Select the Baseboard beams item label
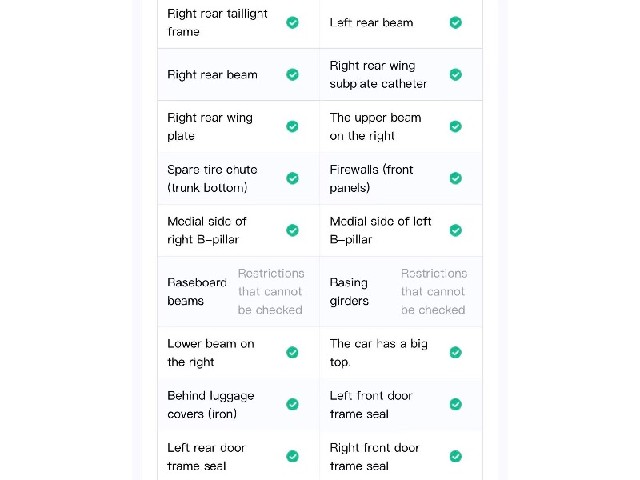Image resolution: width=640 pixels, height=480 pixels. [x=197, y=291]
